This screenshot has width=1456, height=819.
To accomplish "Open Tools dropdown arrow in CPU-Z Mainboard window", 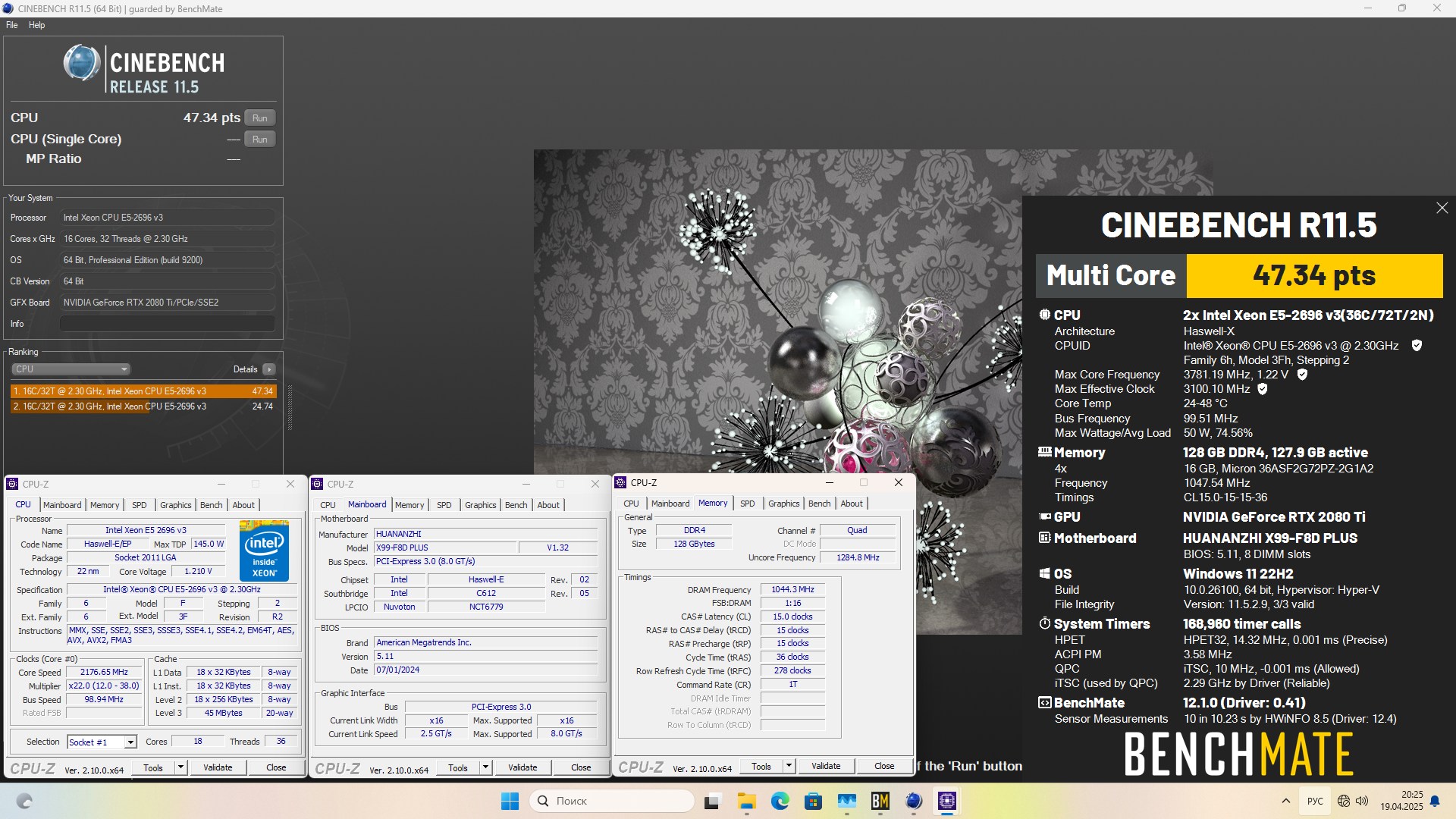I will click(x=485, y=767).
